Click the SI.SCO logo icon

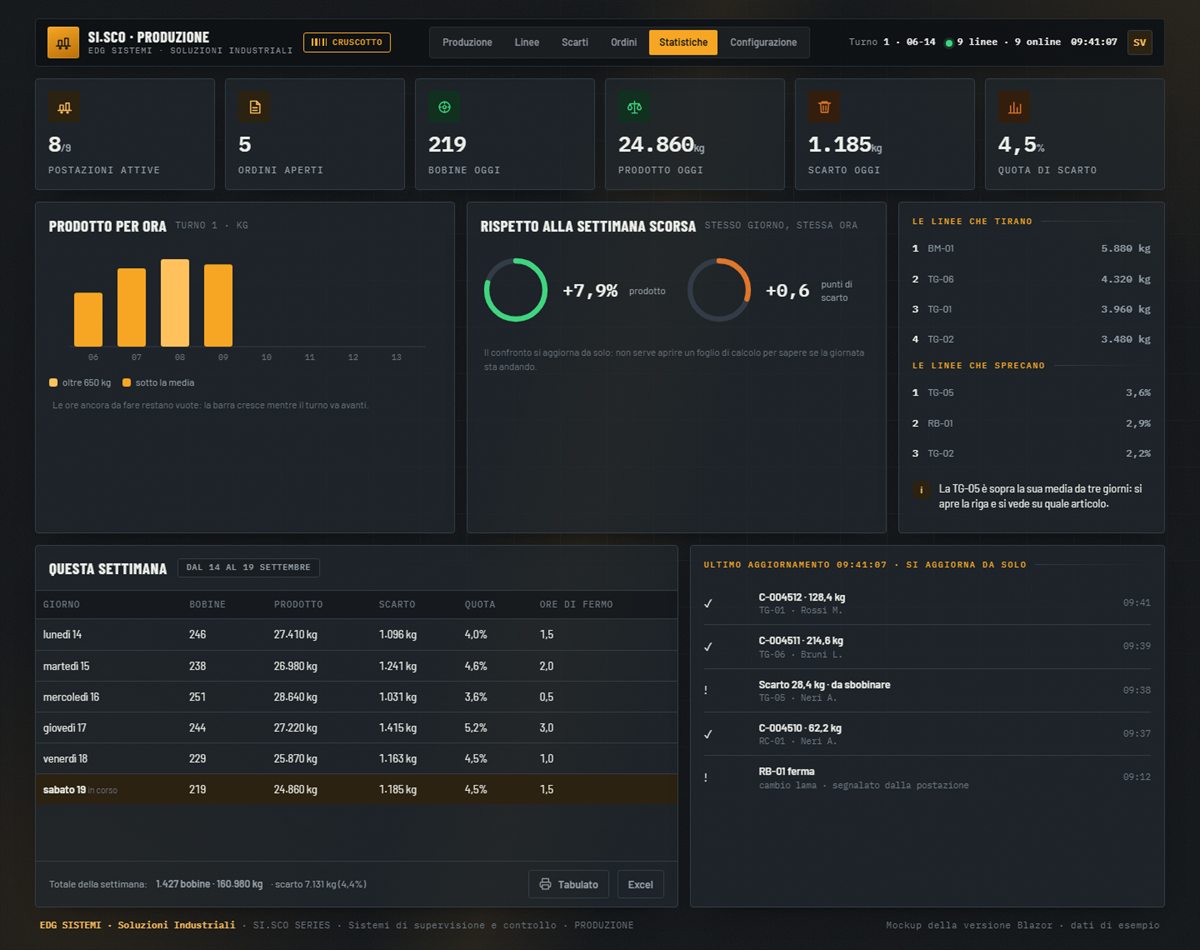[x=63, y=43]
